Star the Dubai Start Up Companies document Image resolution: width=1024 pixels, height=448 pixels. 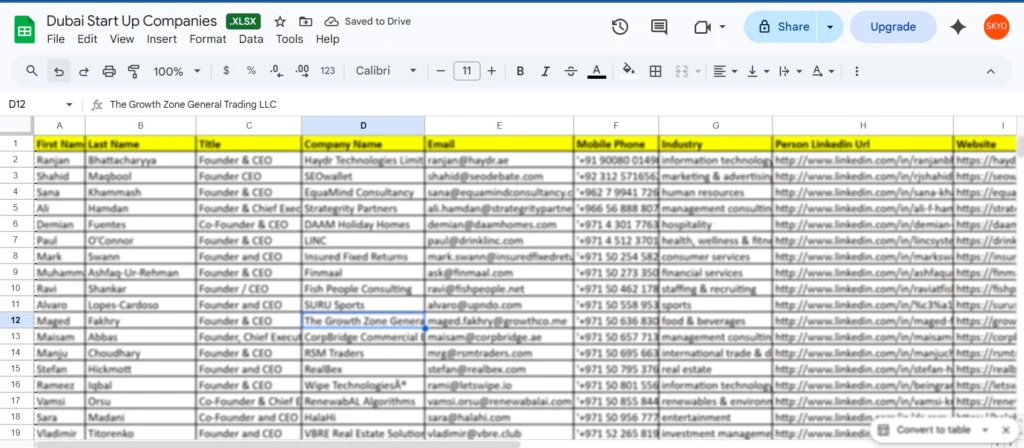click(280, 22)
